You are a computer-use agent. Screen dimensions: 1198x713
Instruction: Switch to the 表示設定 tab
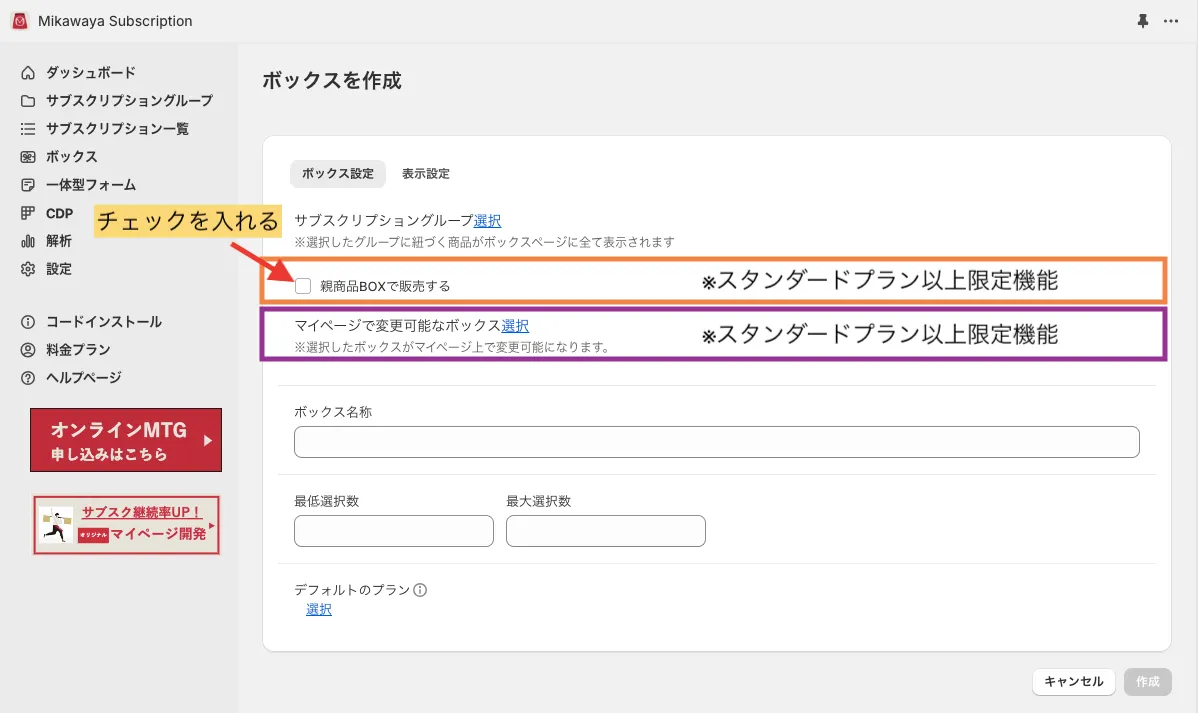[x=426, y=174]
